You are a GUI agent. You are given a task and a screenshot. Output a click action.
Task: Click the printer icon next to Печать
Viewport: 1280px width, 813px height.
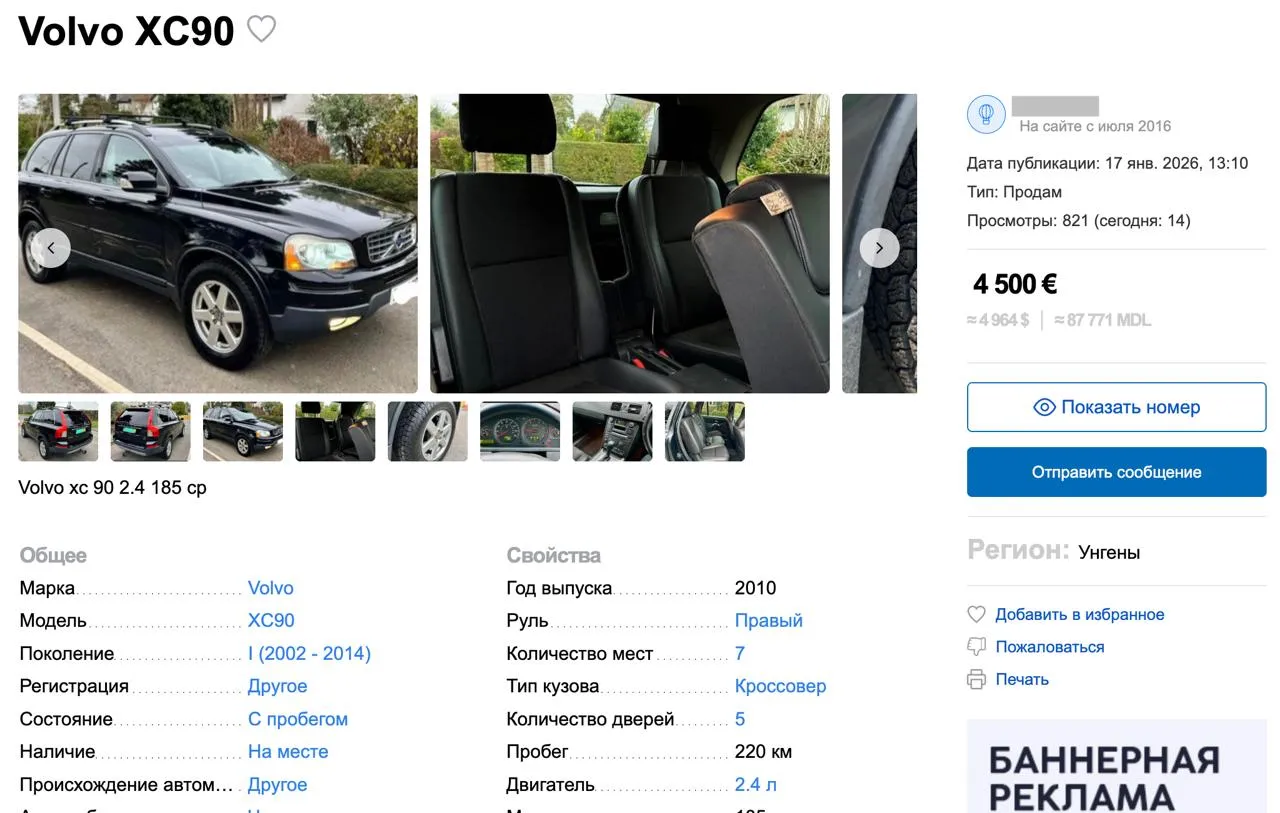pos(977,680)
